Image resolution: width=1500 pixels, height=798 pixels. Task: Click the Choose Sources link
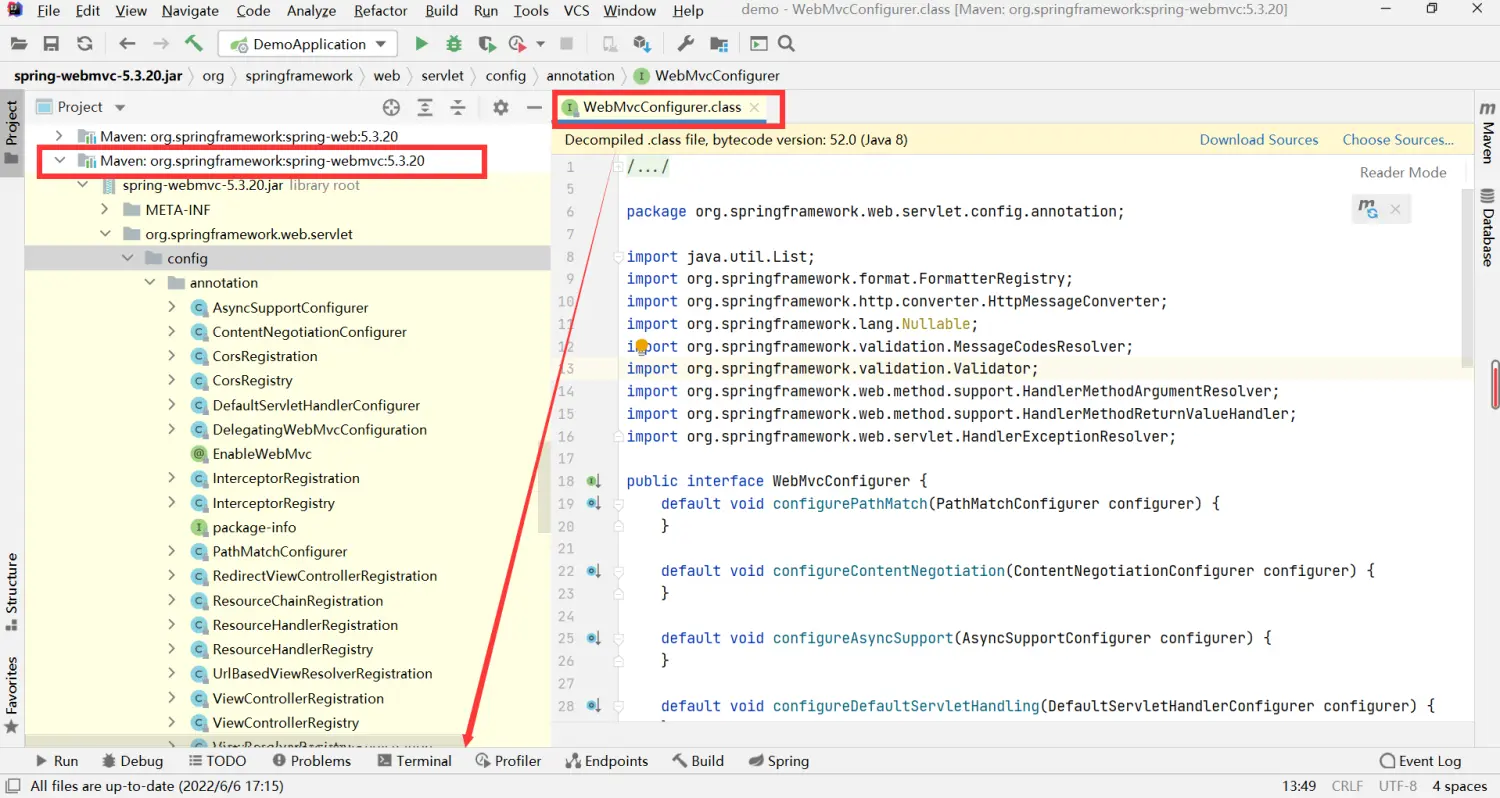click(x=1397, y=140)
